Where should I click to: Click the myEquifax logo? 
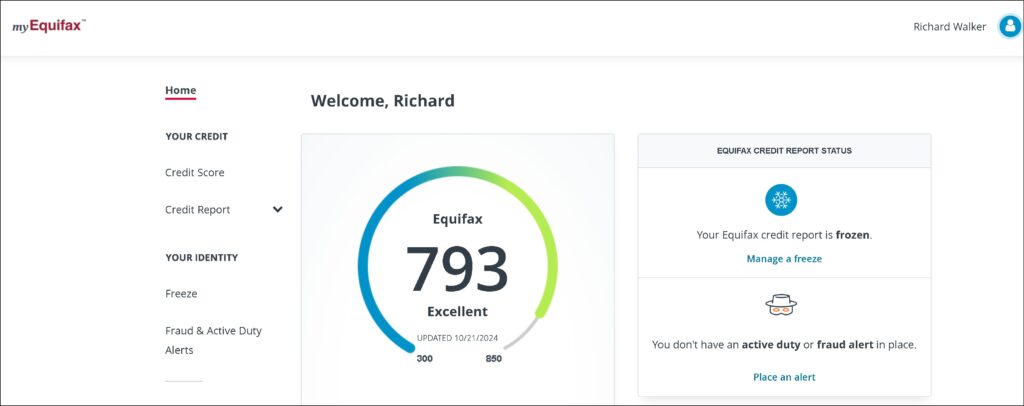[49, 27]
